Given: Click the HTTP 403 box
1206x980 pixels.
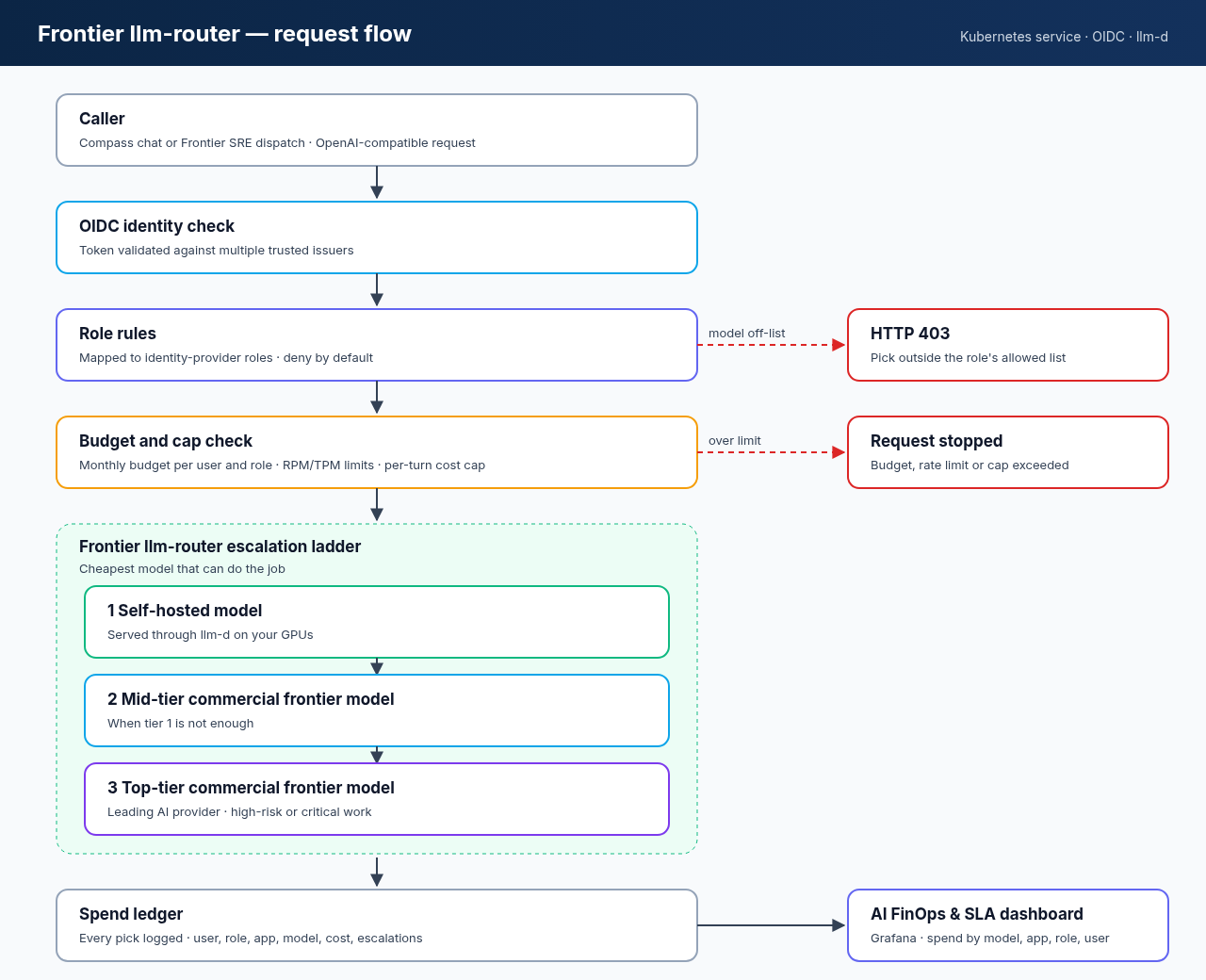Looking at the screenshot, I should 1008,345.
